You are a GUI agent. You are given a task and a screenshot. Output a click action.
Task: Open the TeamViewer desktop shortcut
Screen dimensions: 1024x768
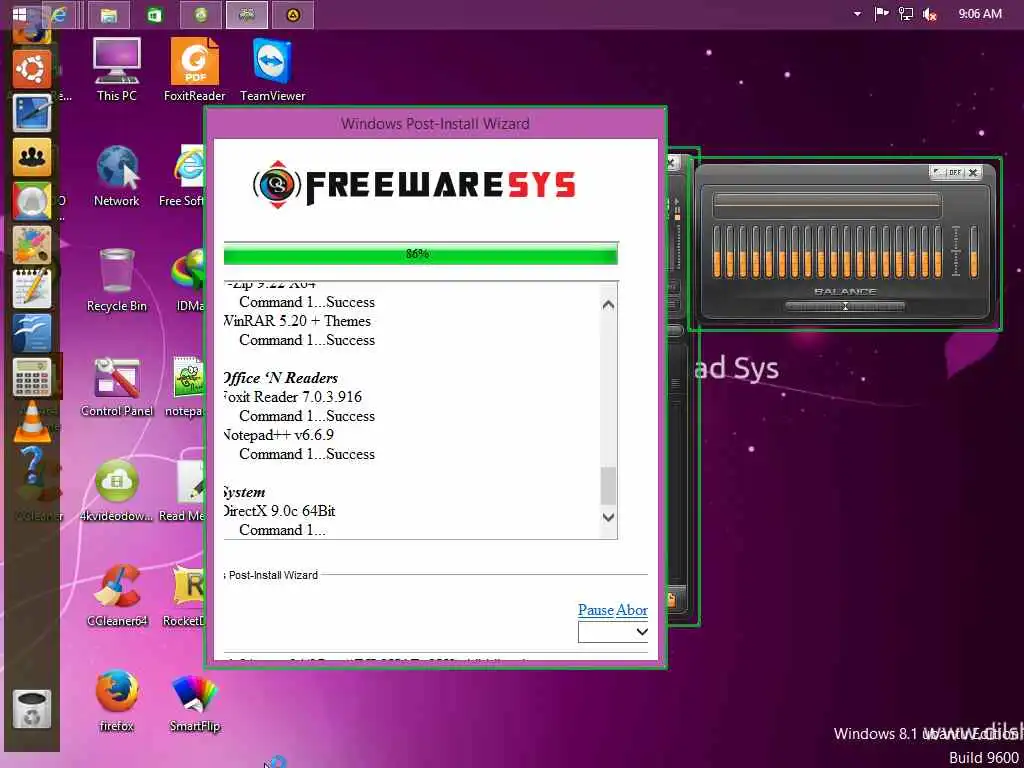point(272,69)
